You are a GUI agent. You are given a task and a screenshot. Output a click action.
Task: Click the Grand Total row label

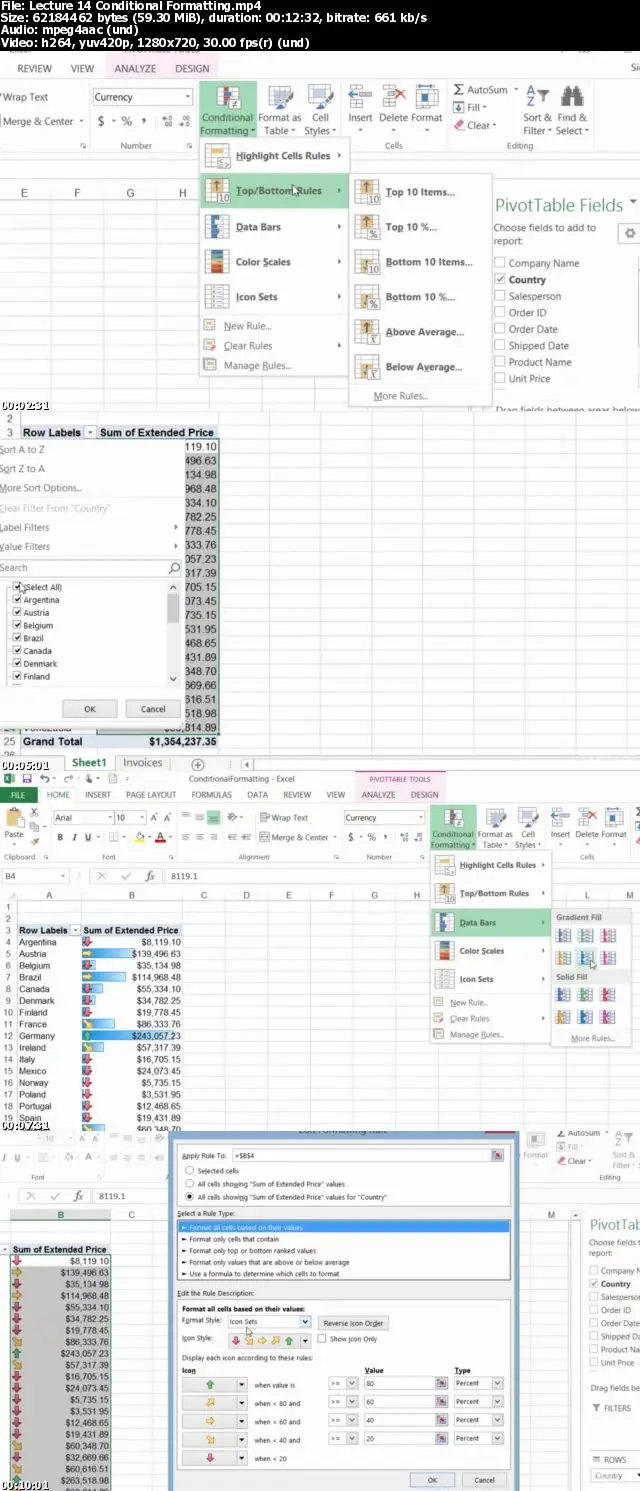pyautogui.click(x=53, y=742)
